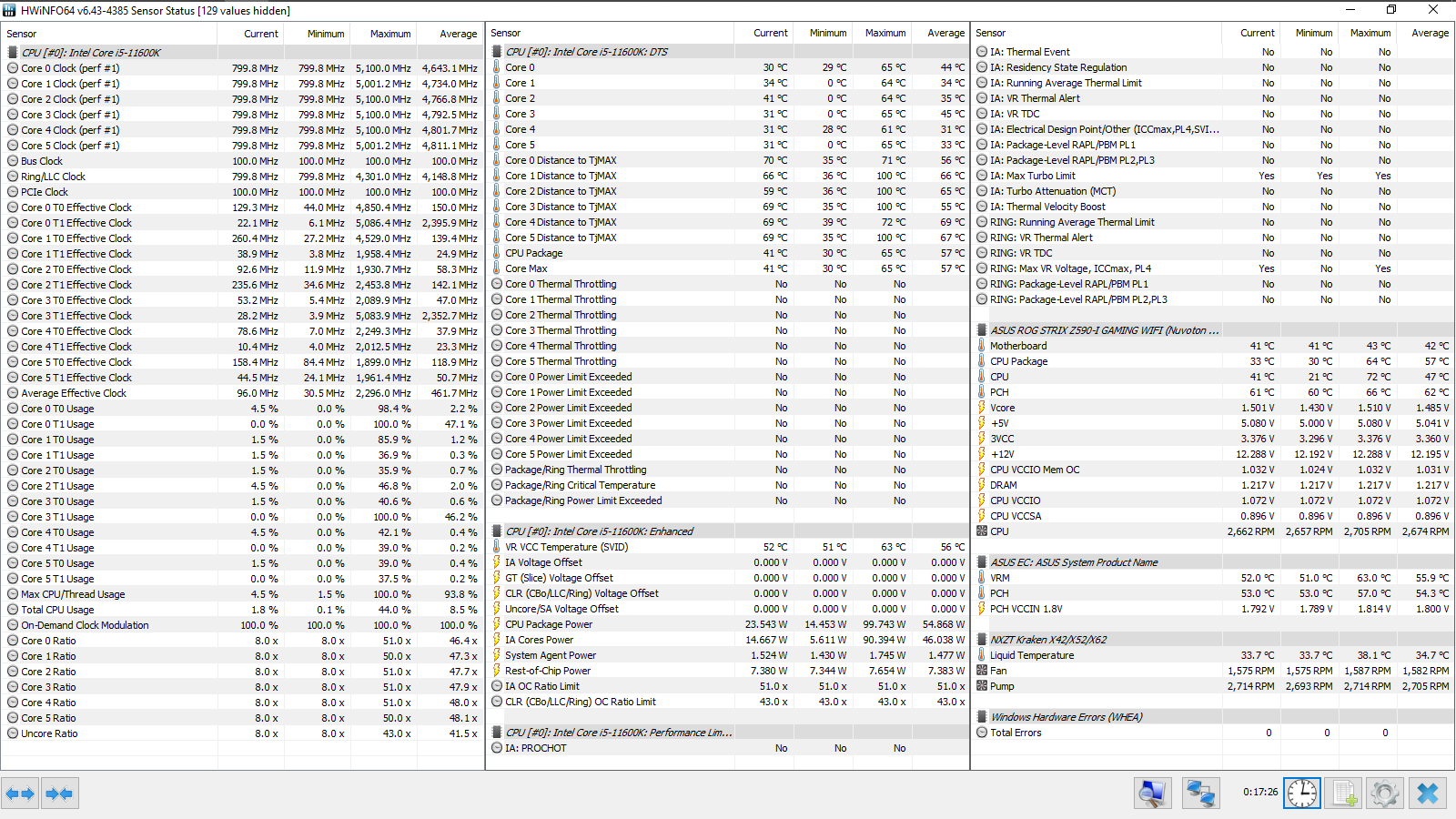
Task: Select the ASUS EC: ASUS System Product Name header
Action: (1213, 562)
